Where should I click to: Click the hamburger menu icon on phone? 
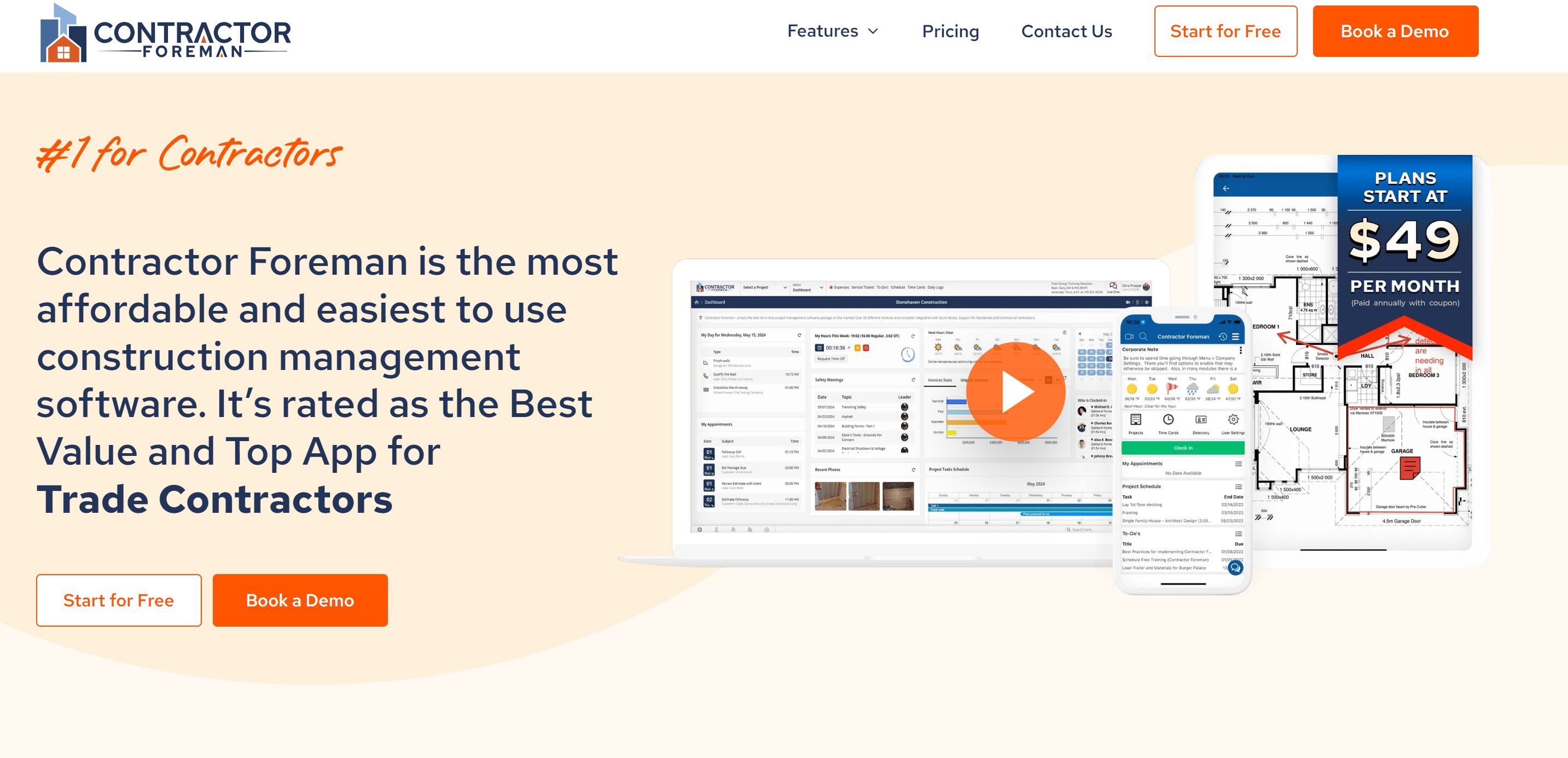click(1236, 337)
